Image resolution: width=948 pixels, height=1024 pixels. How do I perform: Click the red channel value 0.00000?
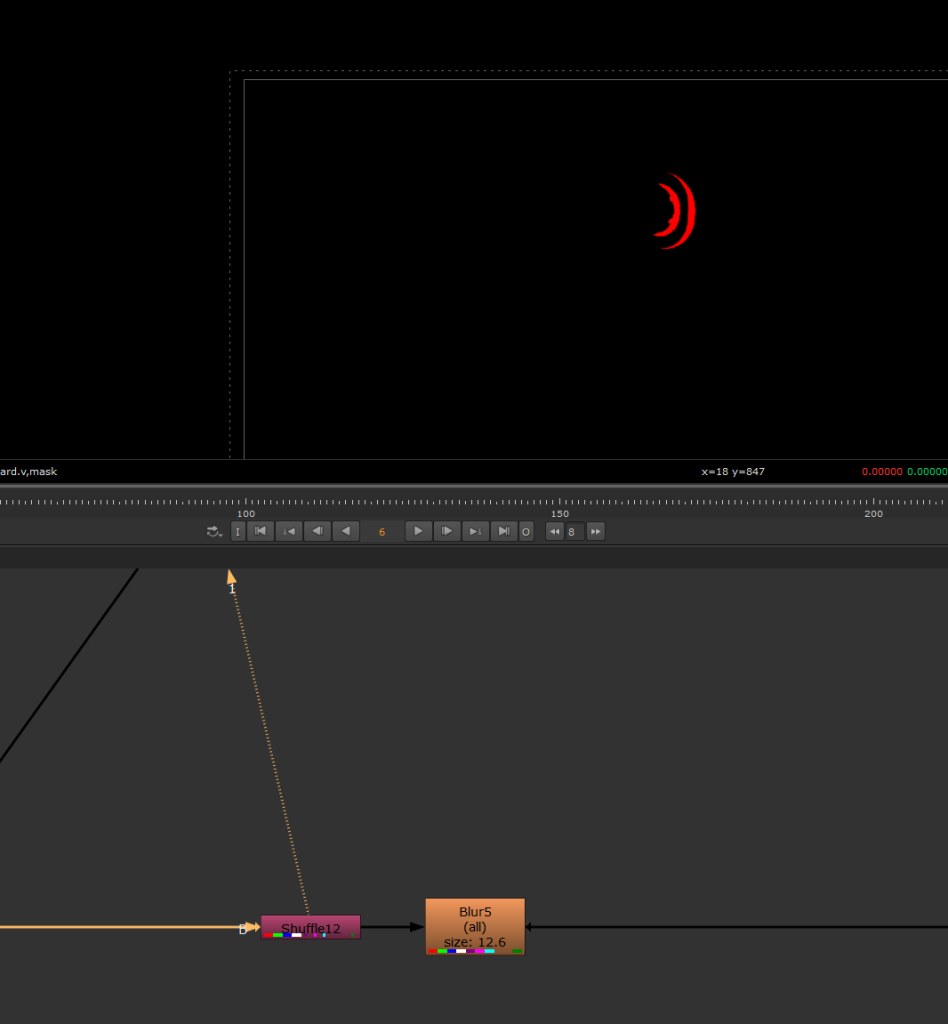(x=882, y=472)
